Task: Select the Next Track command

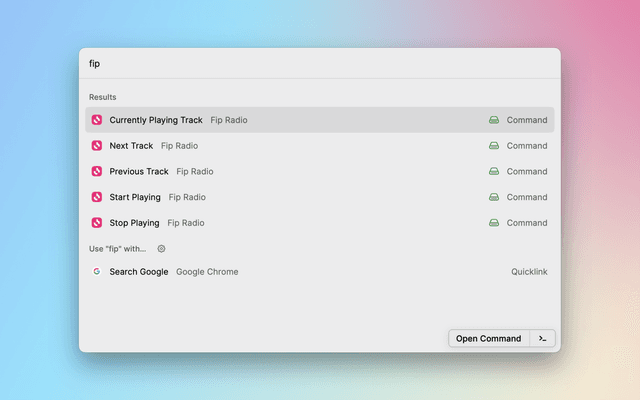Action: click(x=131, y=146)
